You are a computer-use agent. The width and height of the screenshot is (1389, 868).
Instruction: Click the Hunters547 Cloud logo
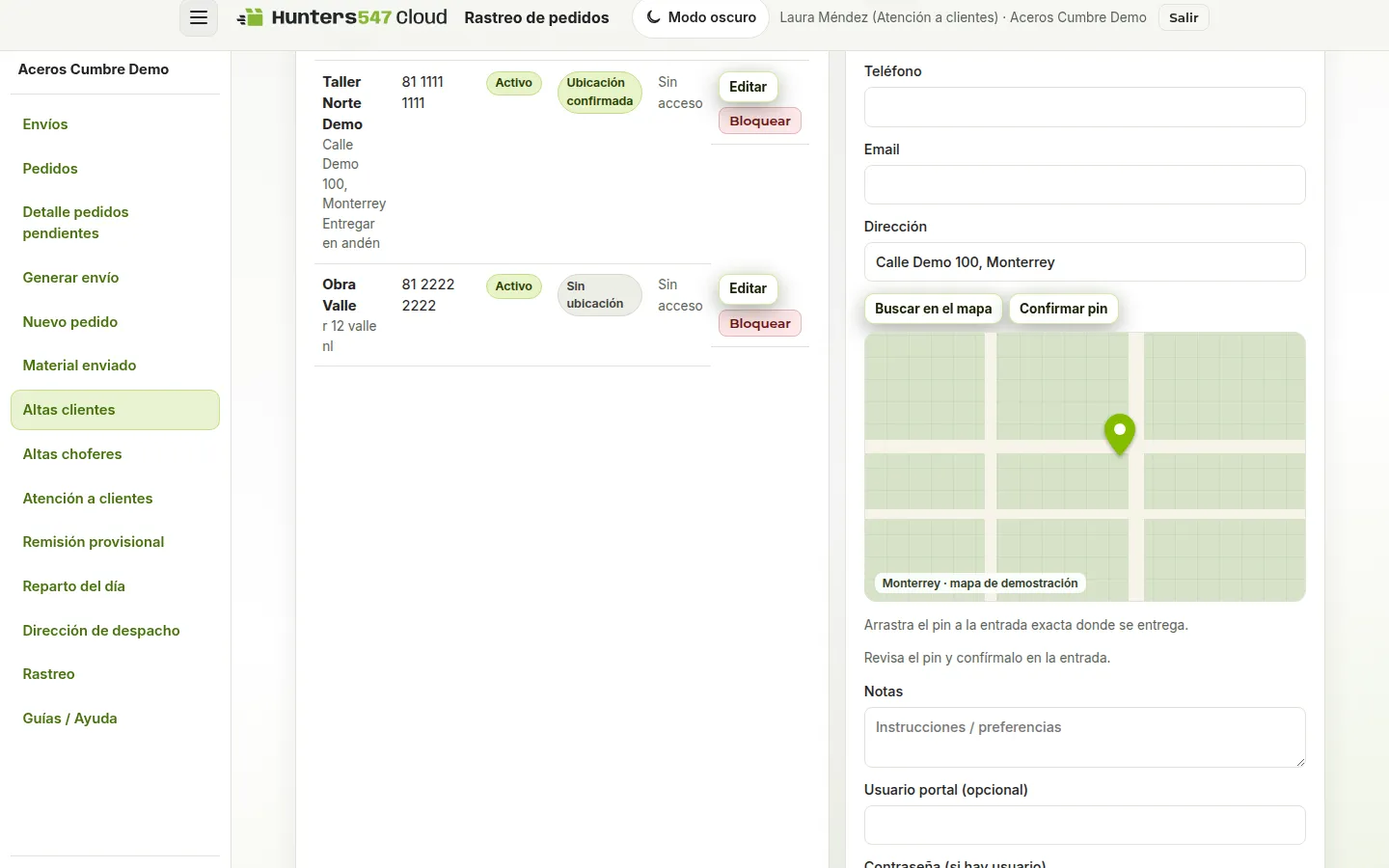tap(342, 17)
